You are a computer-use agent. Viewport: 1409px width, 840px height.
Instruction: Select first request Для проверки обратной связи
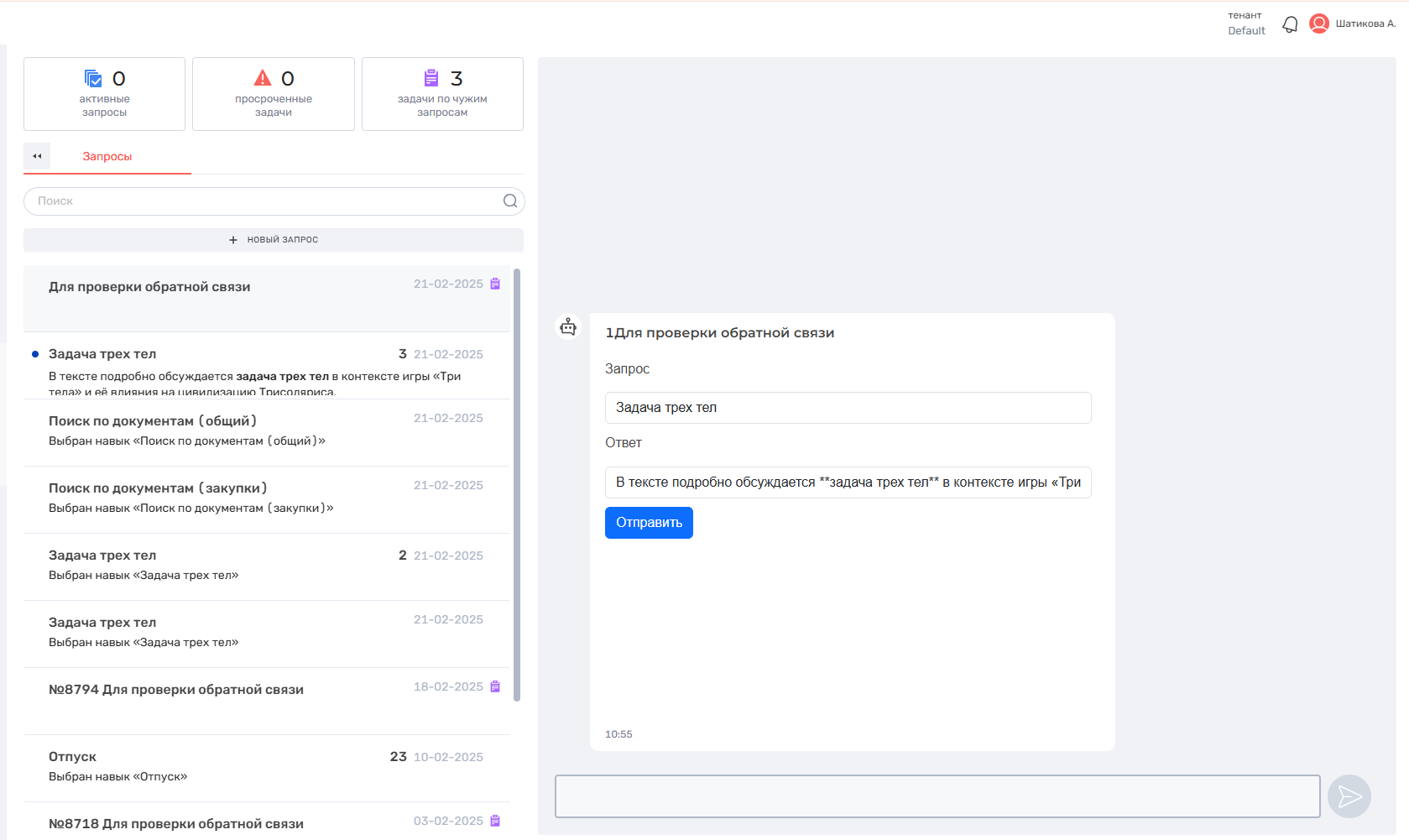coord(267,299)
